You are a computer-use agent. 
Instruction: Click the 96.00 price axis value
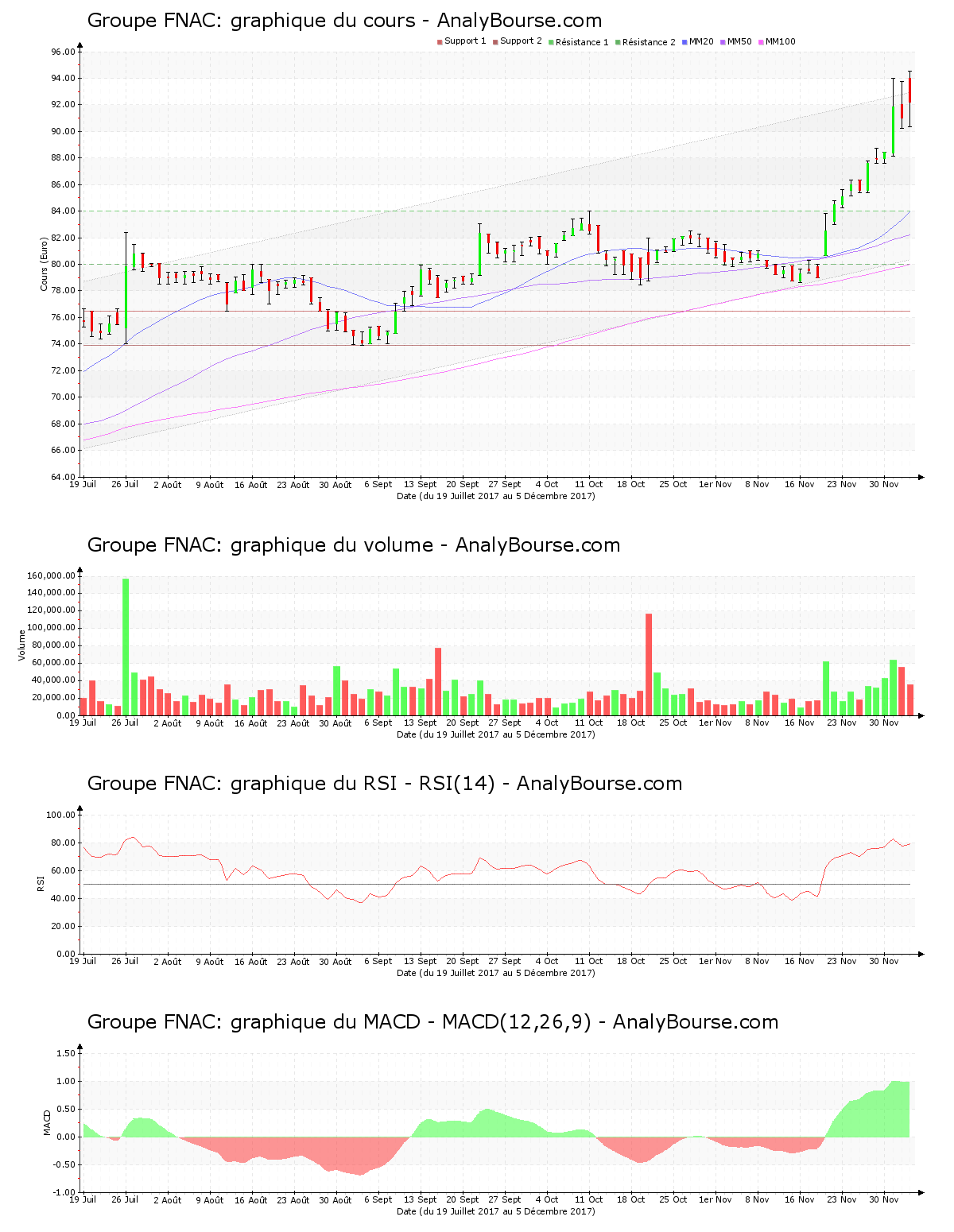pos(64,52)
